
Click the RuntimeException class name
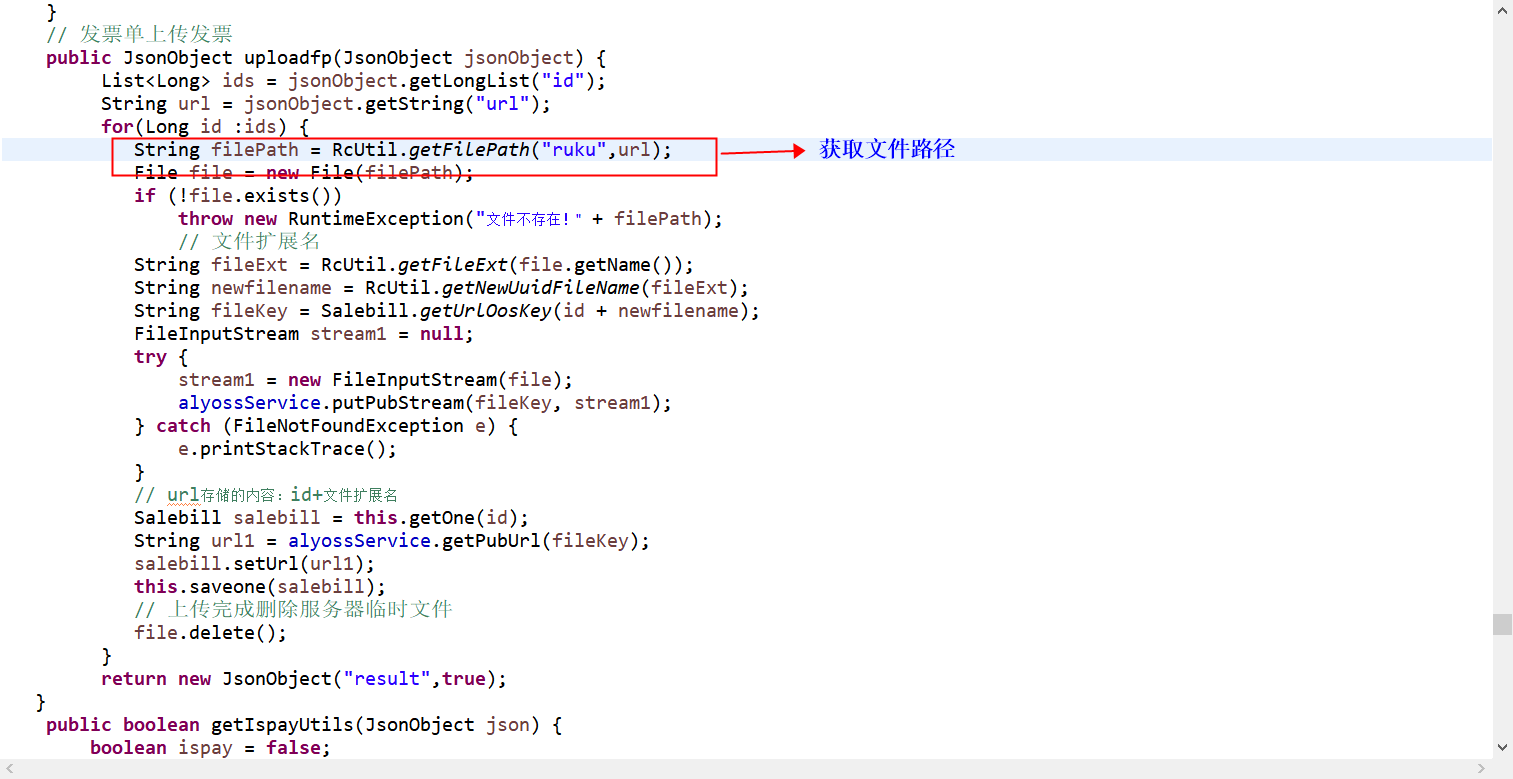point(376,219)
